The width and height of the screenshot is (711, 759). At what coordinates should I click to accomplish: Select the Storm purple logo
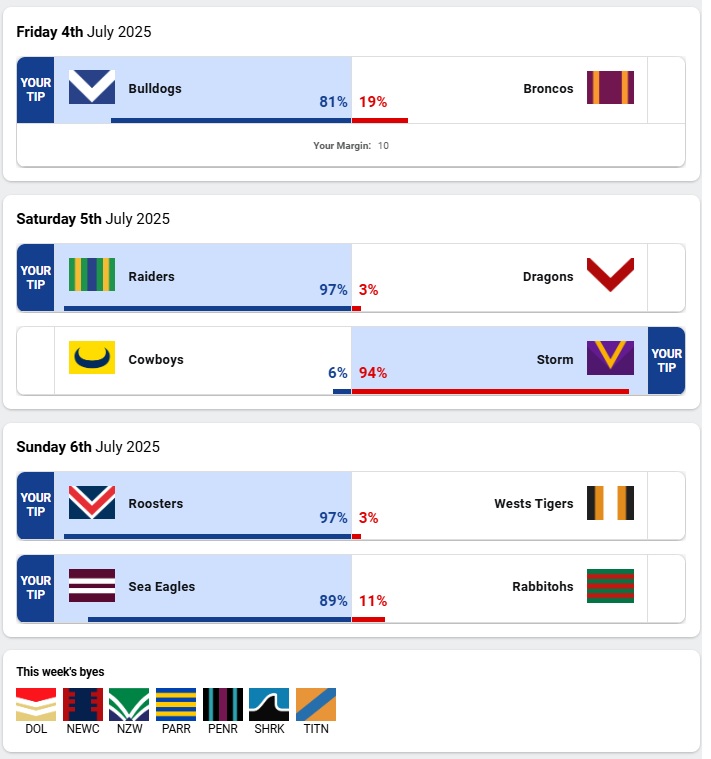pyautogui.click(x=610, y=358)
